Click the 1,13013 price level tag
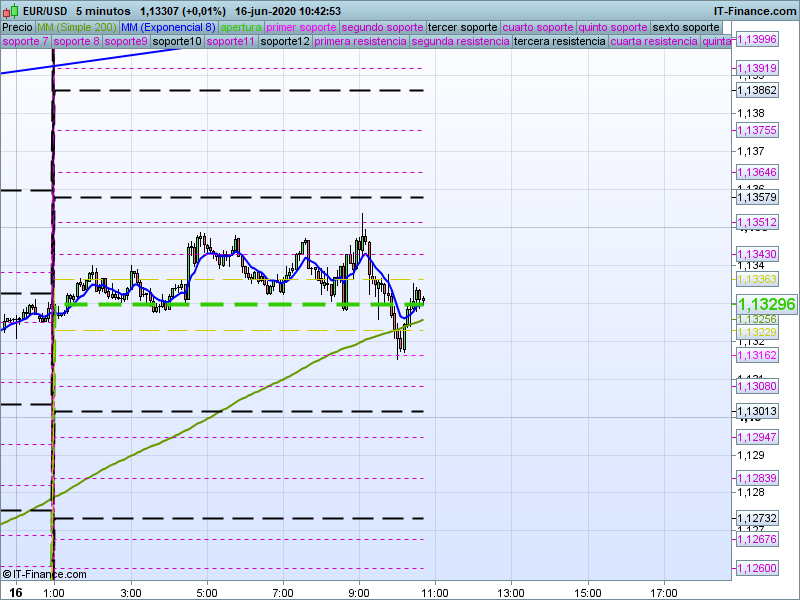Viewport: 800px width, 600px height. (x=757, y=412)
